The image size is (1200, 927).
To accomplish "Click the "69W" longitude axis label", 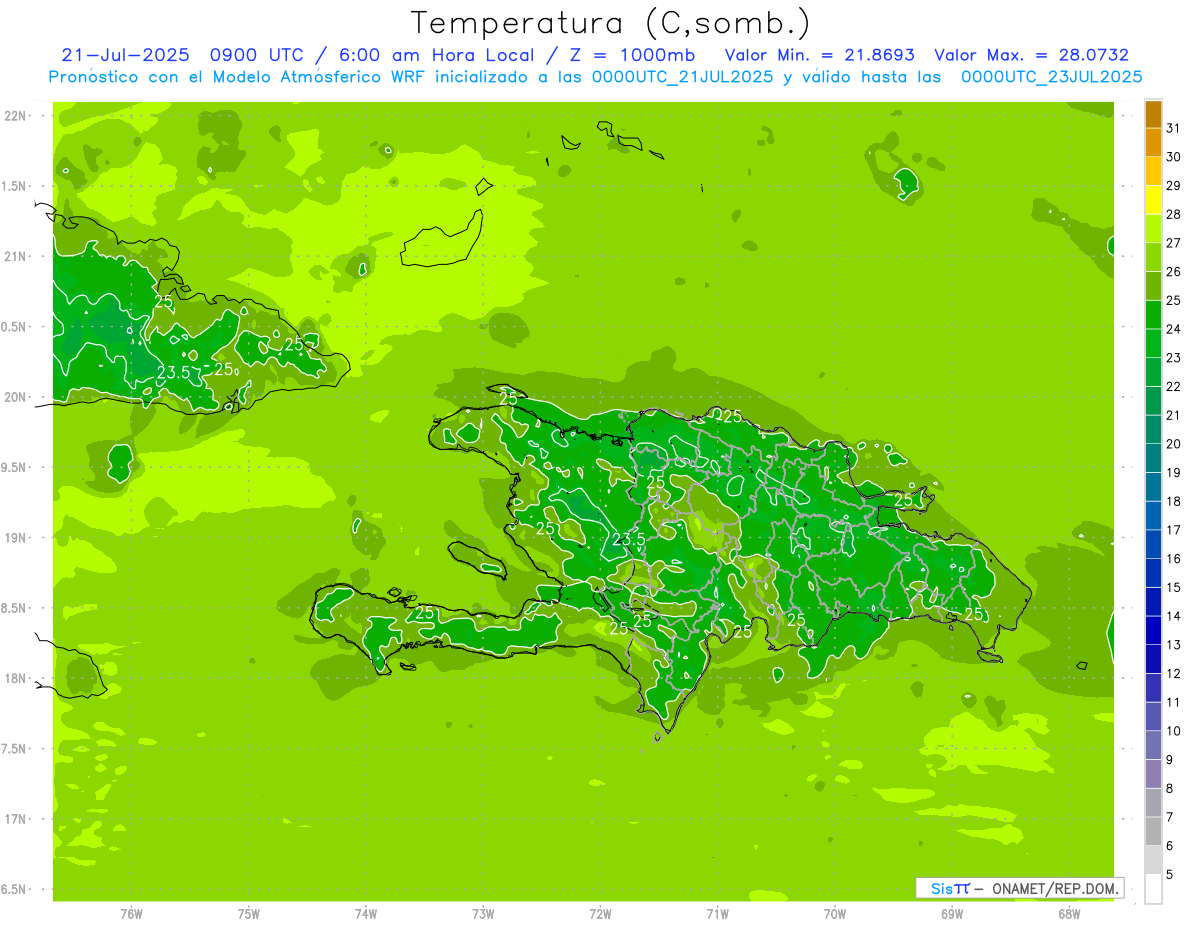I will (x=952, y=913).
